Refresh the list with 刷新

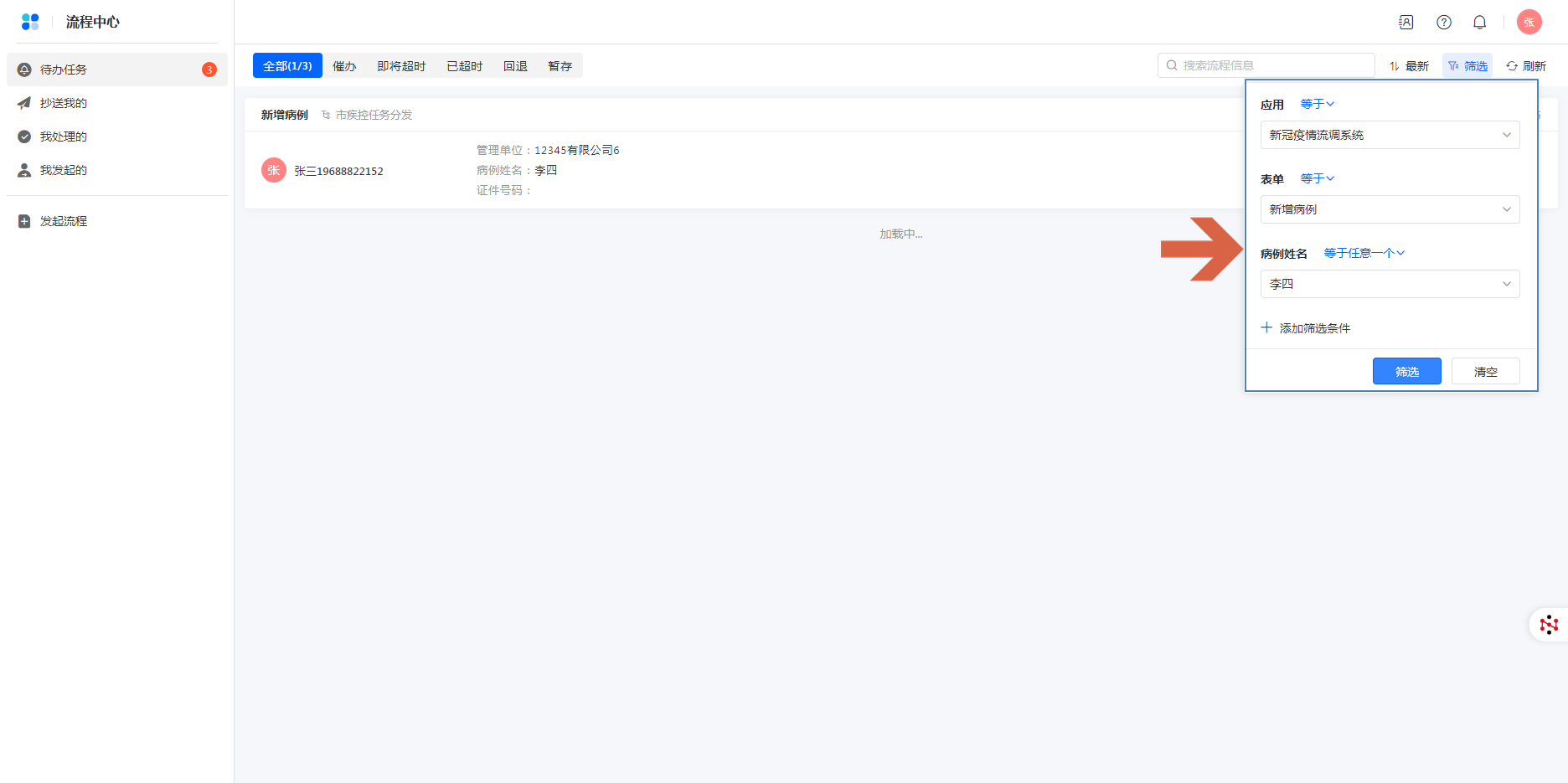[1526, 66]
